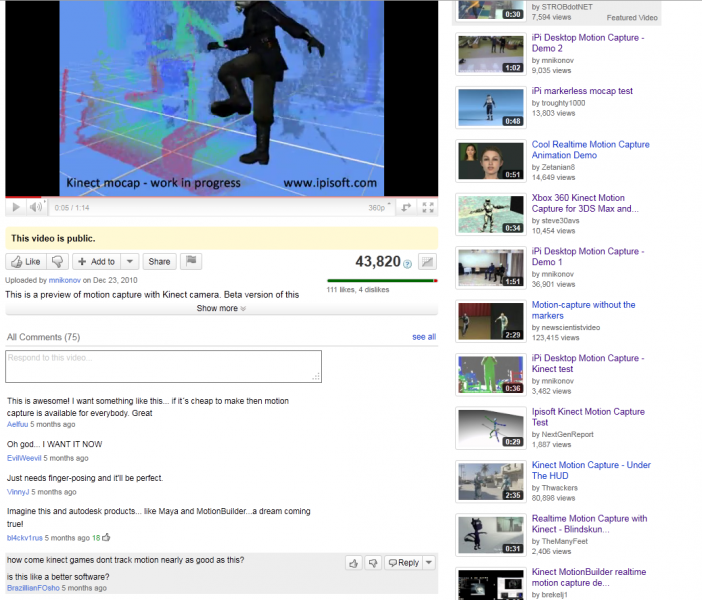Click the video progress bar
Viewport: 702px width, 600px height.
(x=222, y=197)
